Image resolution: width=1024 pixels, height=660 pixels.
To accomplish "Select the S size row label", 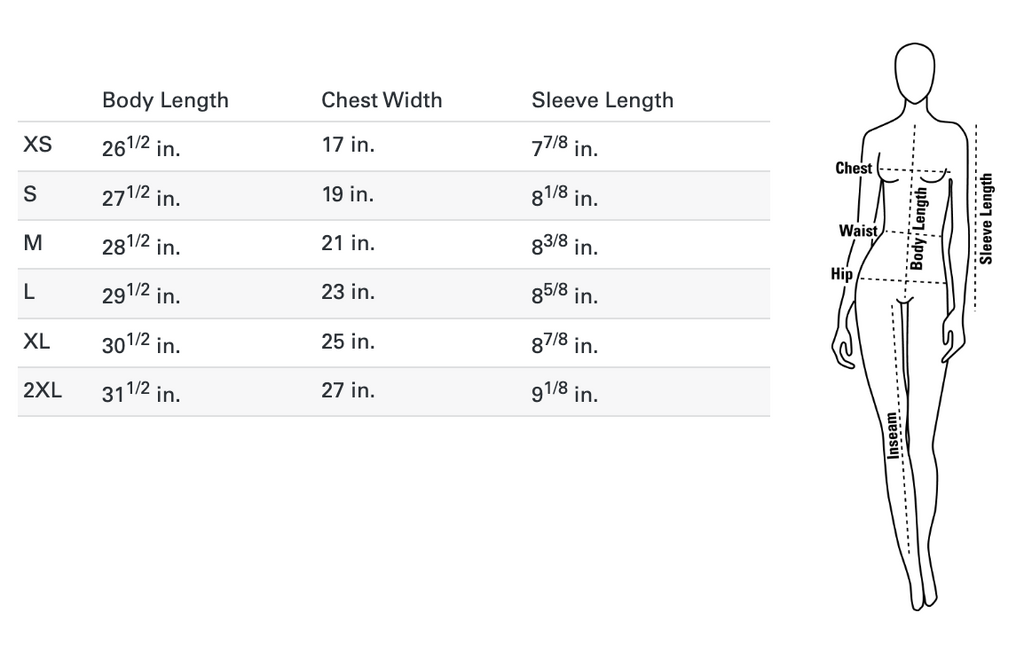I will pyautogui.click(x=30, y=194).
